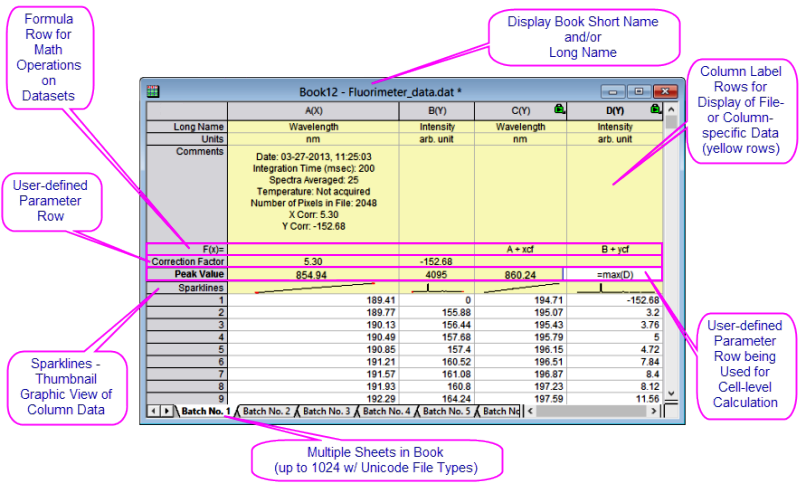This screenshot has height=483, width=800.
Task: Switch to the Batch No. 2 sheet tab
Action: tap(267, 411)
